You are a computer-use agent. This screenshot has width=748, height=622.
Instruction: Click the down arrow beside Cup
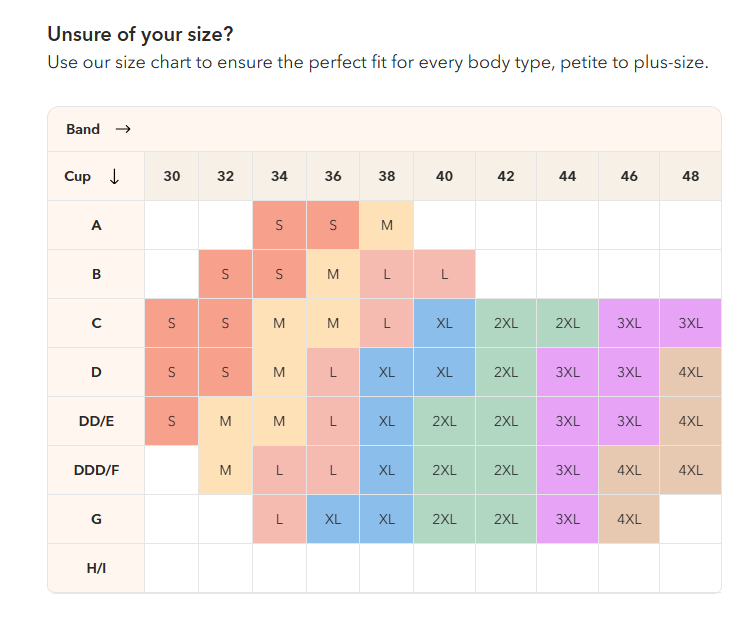click(x=114, y=176)
